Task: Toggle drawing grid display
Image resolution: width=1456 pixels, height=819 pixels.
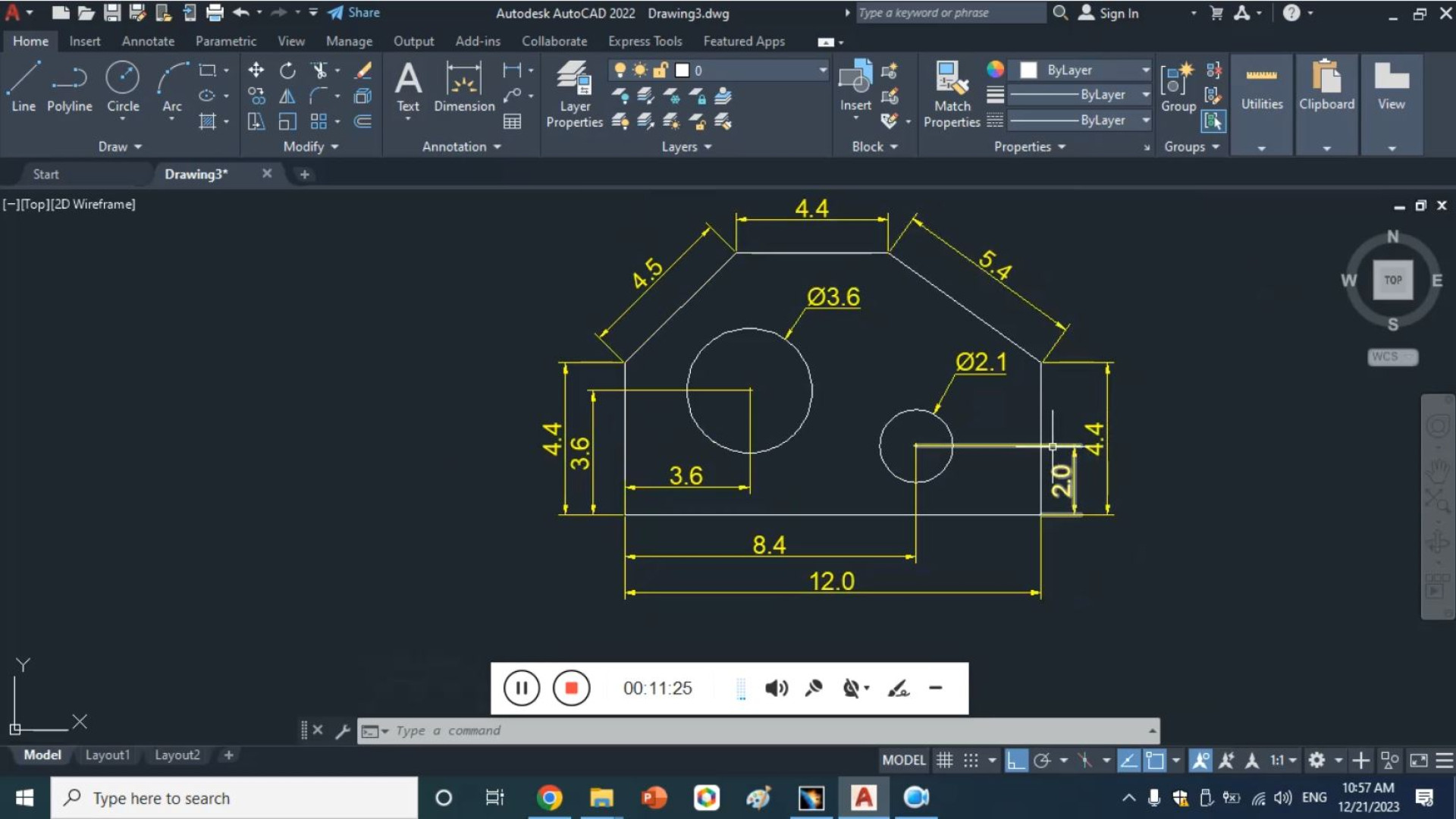Action: pos(944,760)
